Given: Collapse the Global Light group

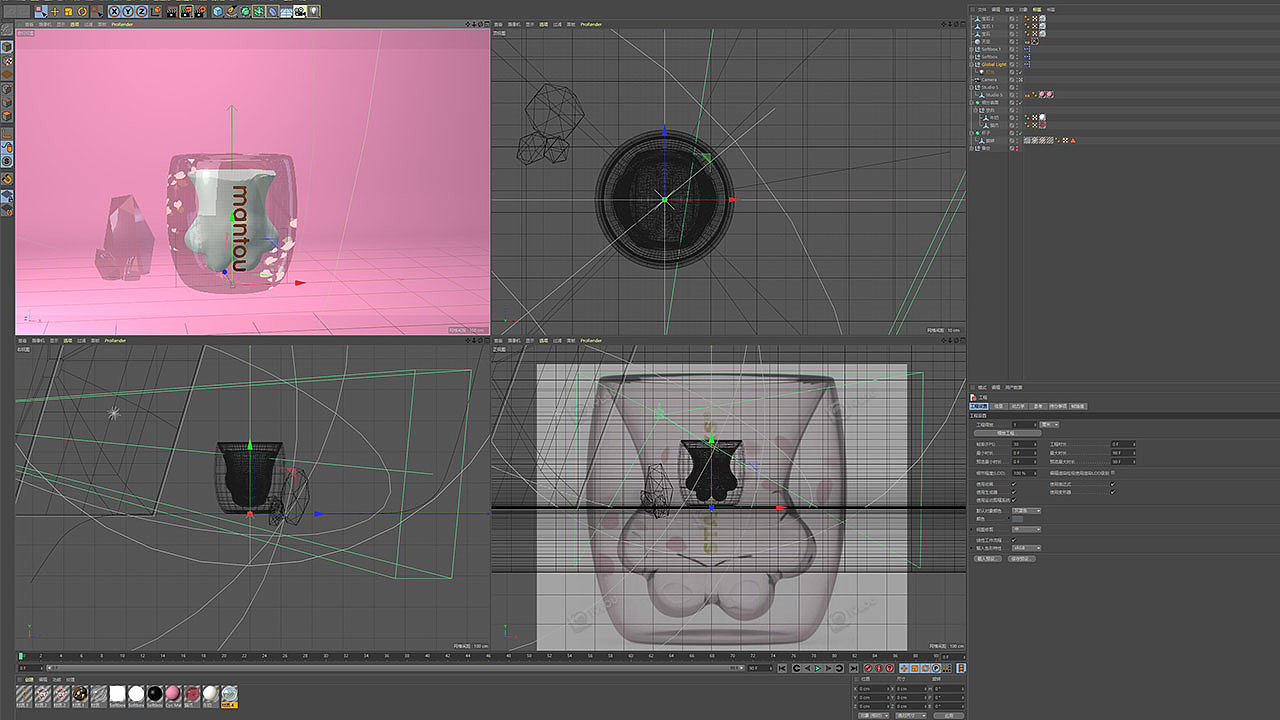Looking at the screenshot, I should (x=972, y=65).
